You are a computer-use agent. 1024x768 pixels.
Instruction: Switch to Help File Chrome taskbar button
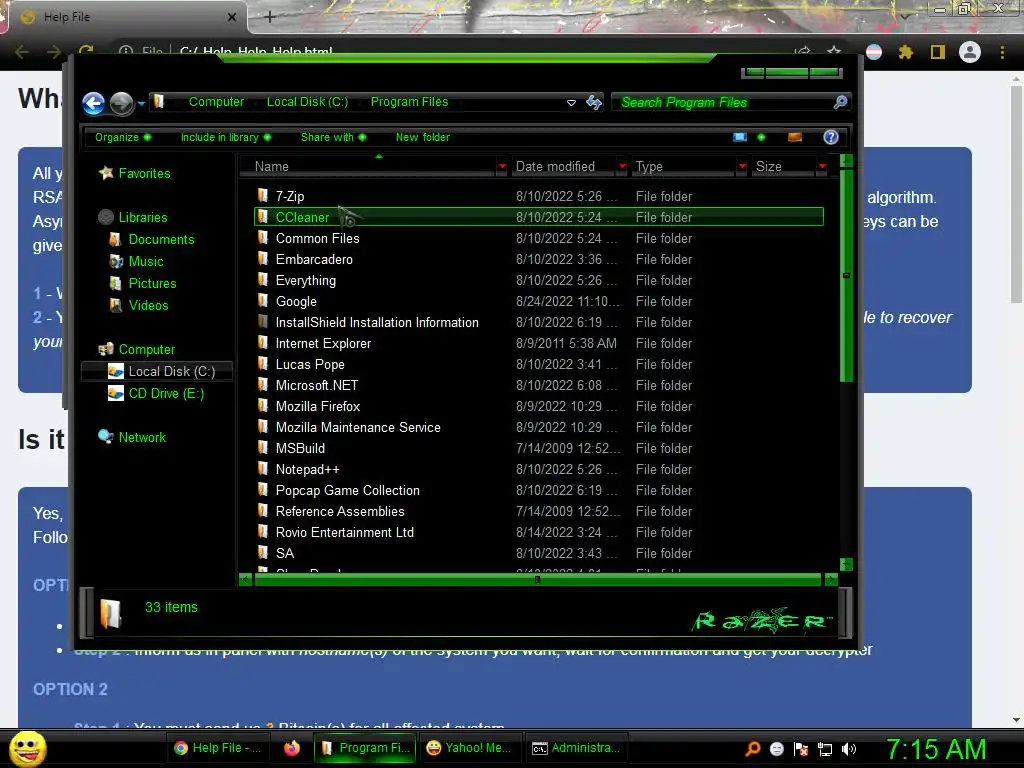tap(217, 748)
